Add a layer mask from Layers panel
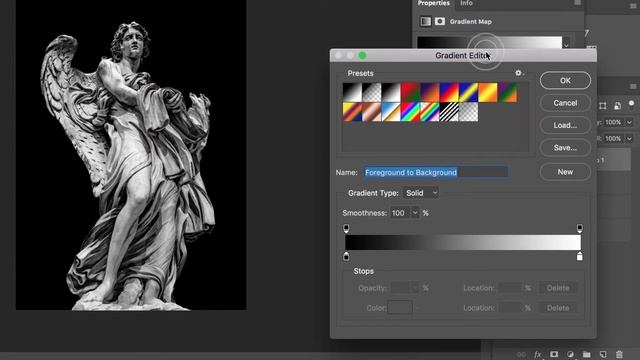The image size is (640, 360). tap(554, 354)
